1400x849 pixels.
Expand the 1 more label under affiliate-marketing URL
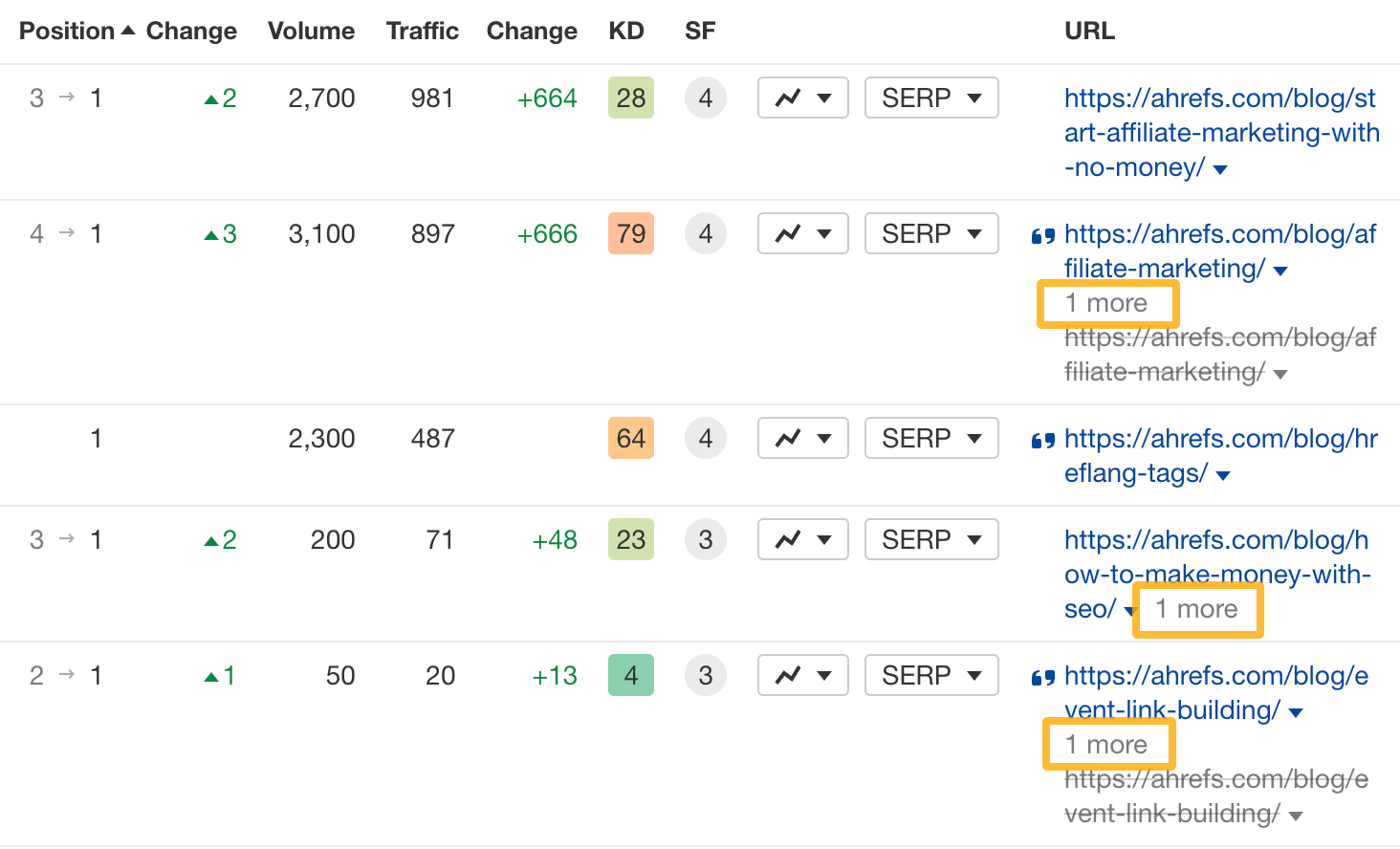click(x=1107, y=303)
